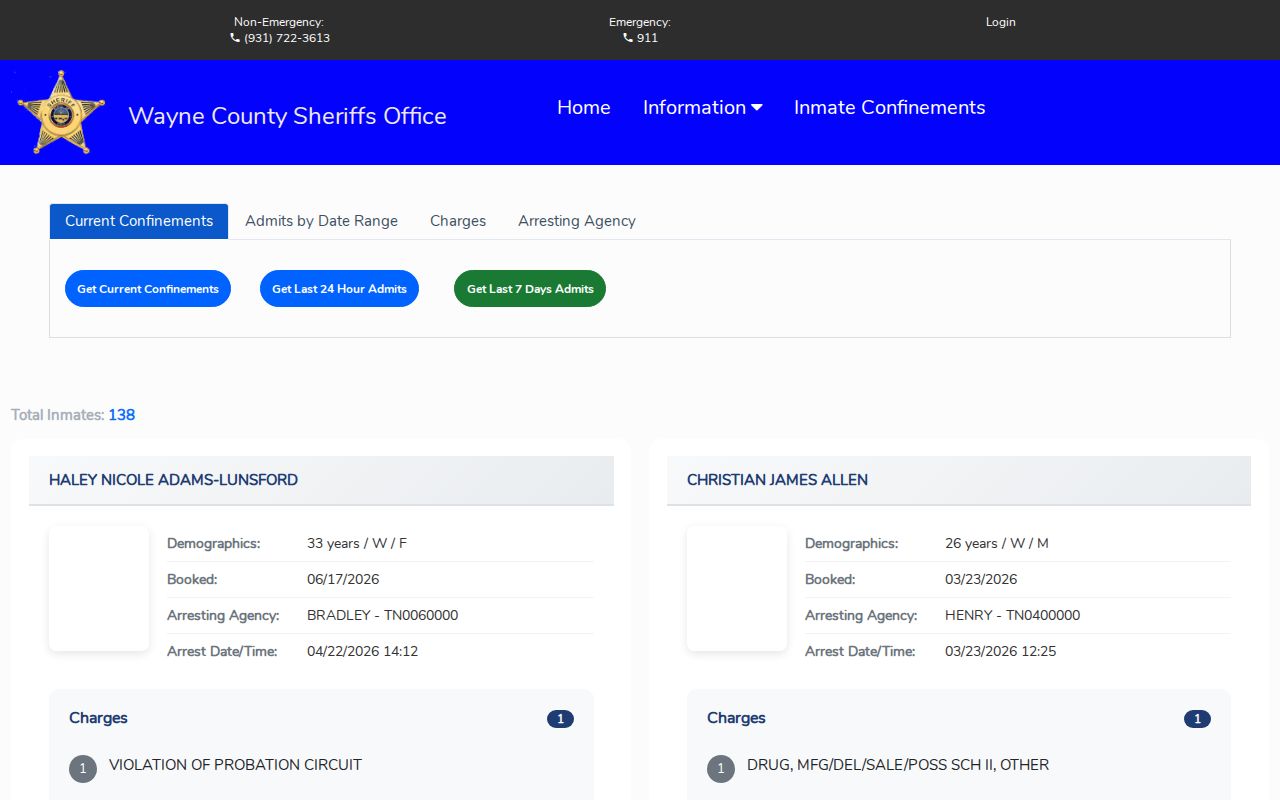The width and height of the screenshot is (1280, 800).
Task: Click arrest date/time 04/22/2026 14:12
Action: pyautogui.click(x=362, y=652)
